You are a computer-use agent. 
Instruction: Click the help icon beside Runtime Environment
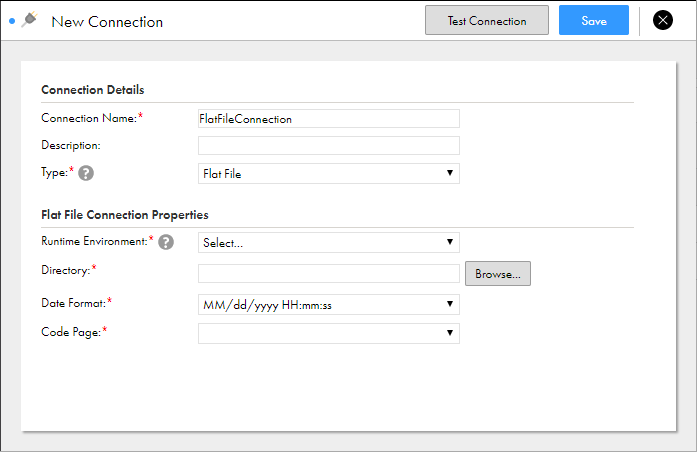pyautogui.click(x=166, y=242)
